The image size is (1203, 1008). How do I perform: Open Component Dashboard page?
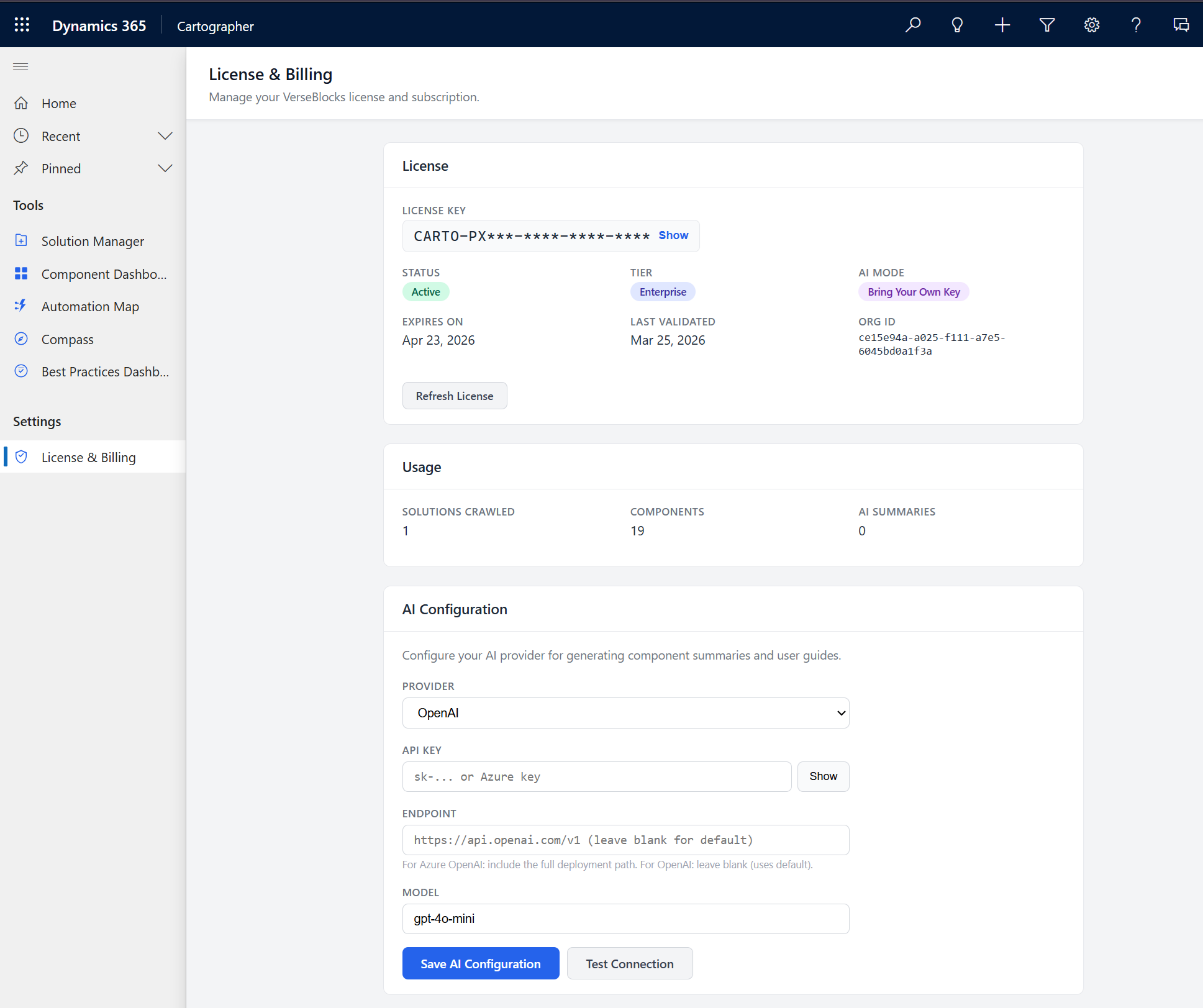93,274
